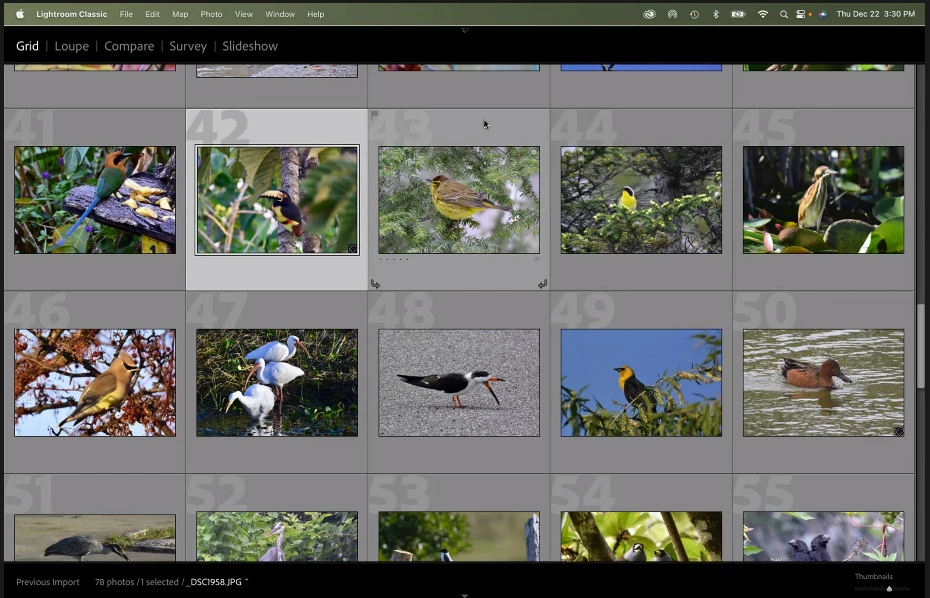Switch to Compare view mode
The height and width of the screenshot is (598, 930).
[129, 46]
